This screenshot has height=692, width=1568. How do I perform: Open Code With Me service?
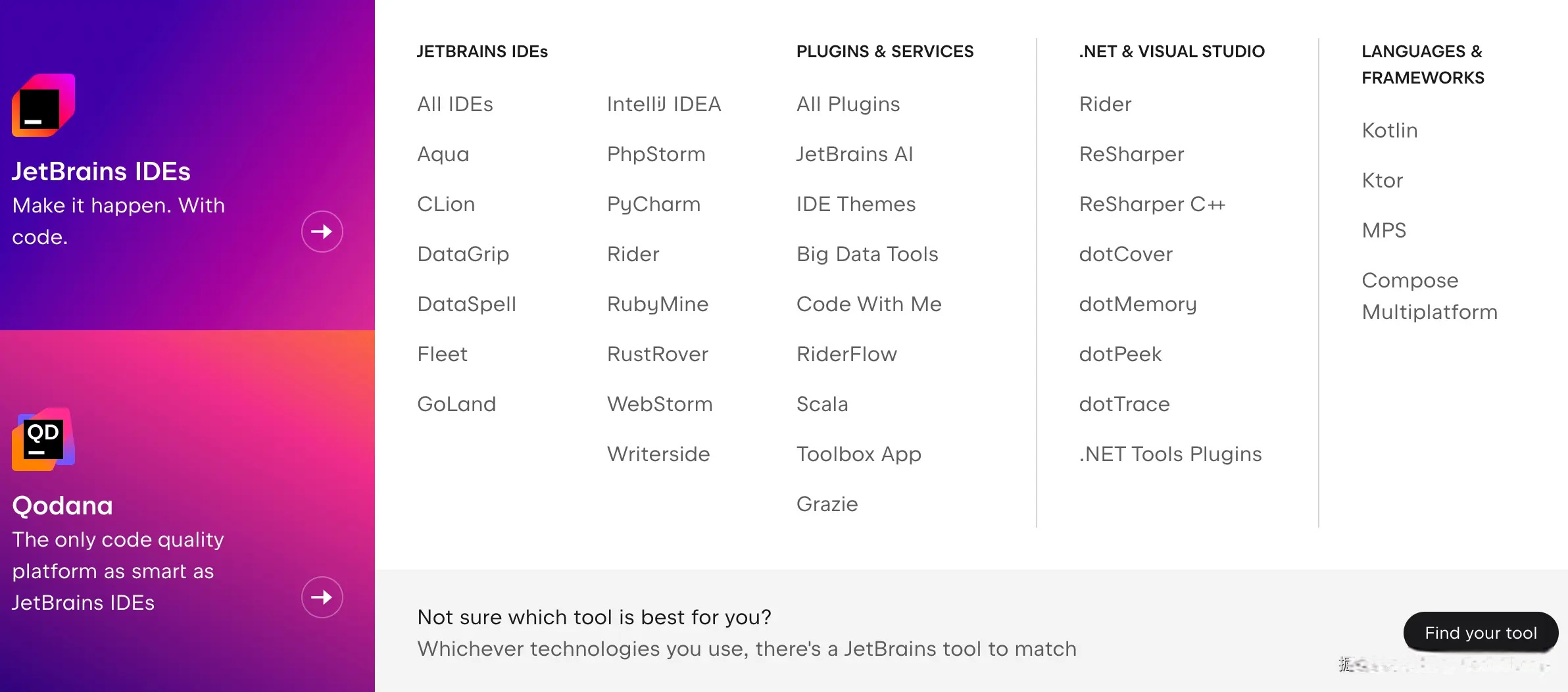click(868, 304)
